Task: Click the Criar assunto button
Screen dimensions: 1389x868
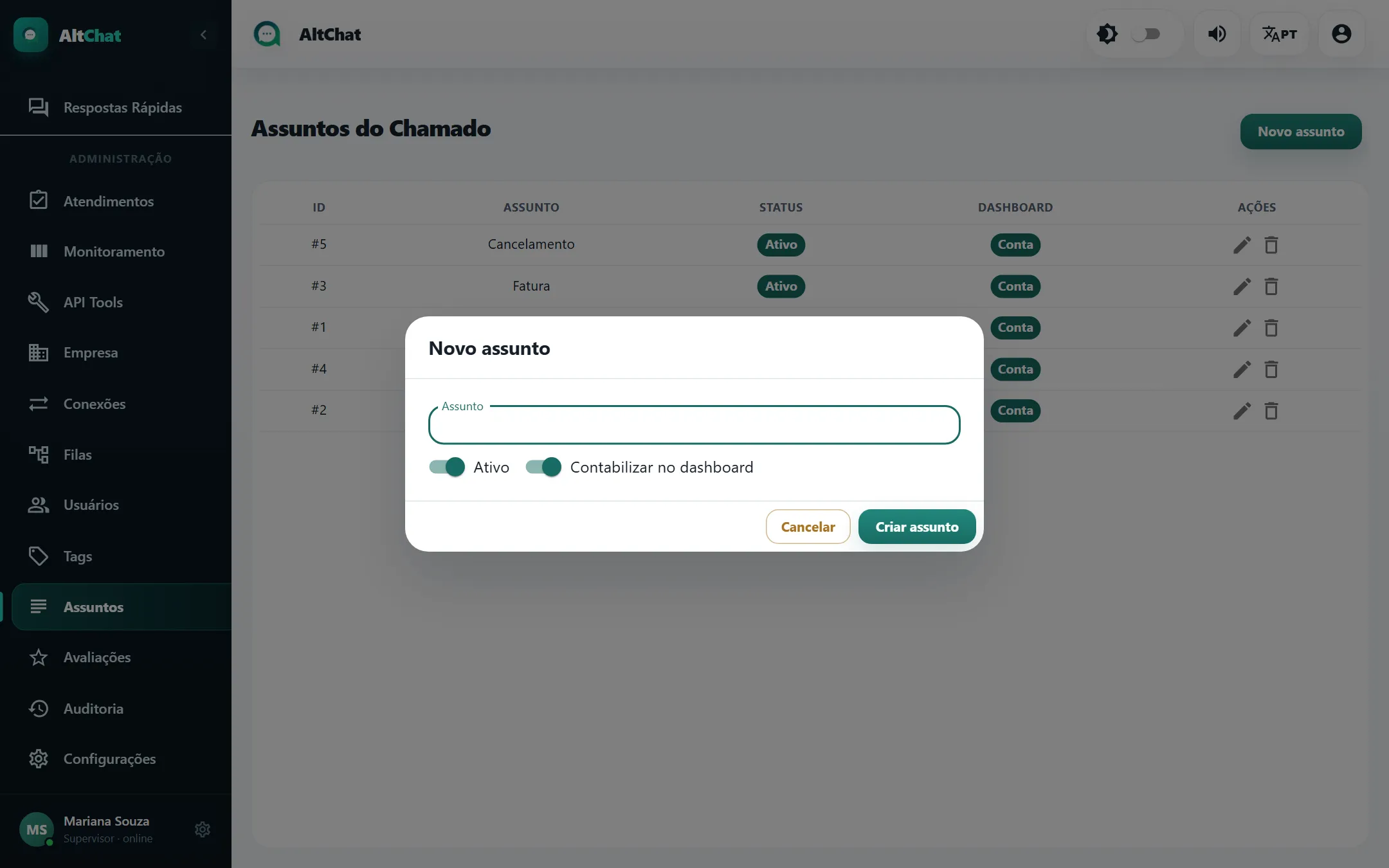Action: [917, 527]
